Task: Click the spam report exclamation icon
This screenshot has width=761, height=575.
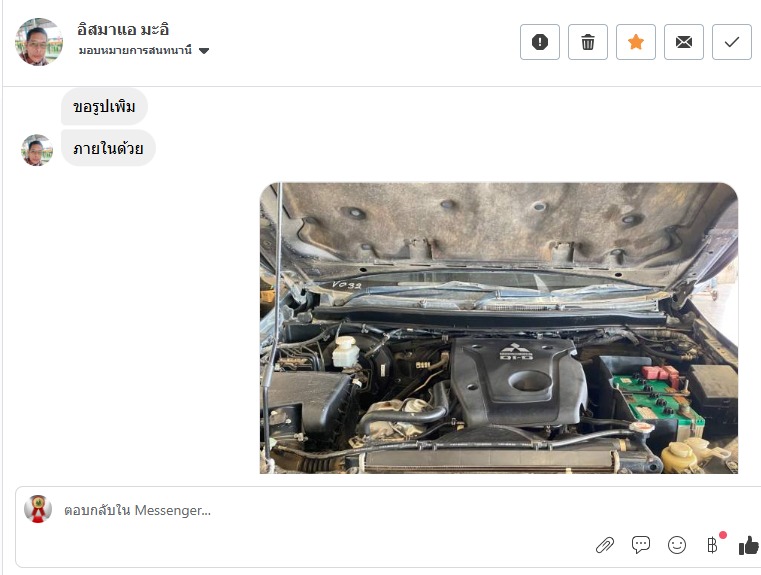Action: click(540, 42)
